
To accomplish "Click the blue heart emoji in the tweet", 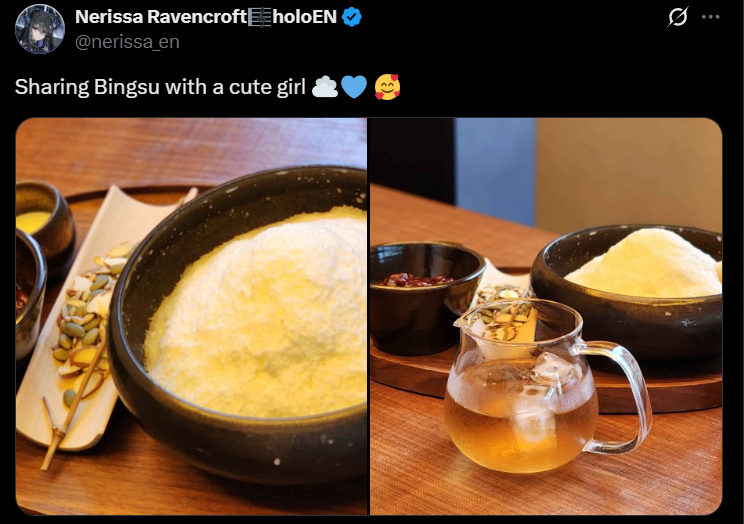I will click(x=354, y=87).
